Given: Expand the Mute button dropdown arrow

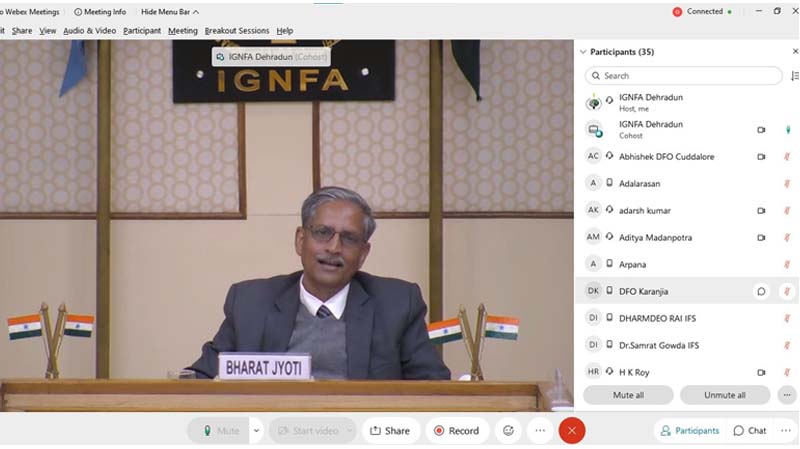Looking at the screenshot, I should [256, 431].
